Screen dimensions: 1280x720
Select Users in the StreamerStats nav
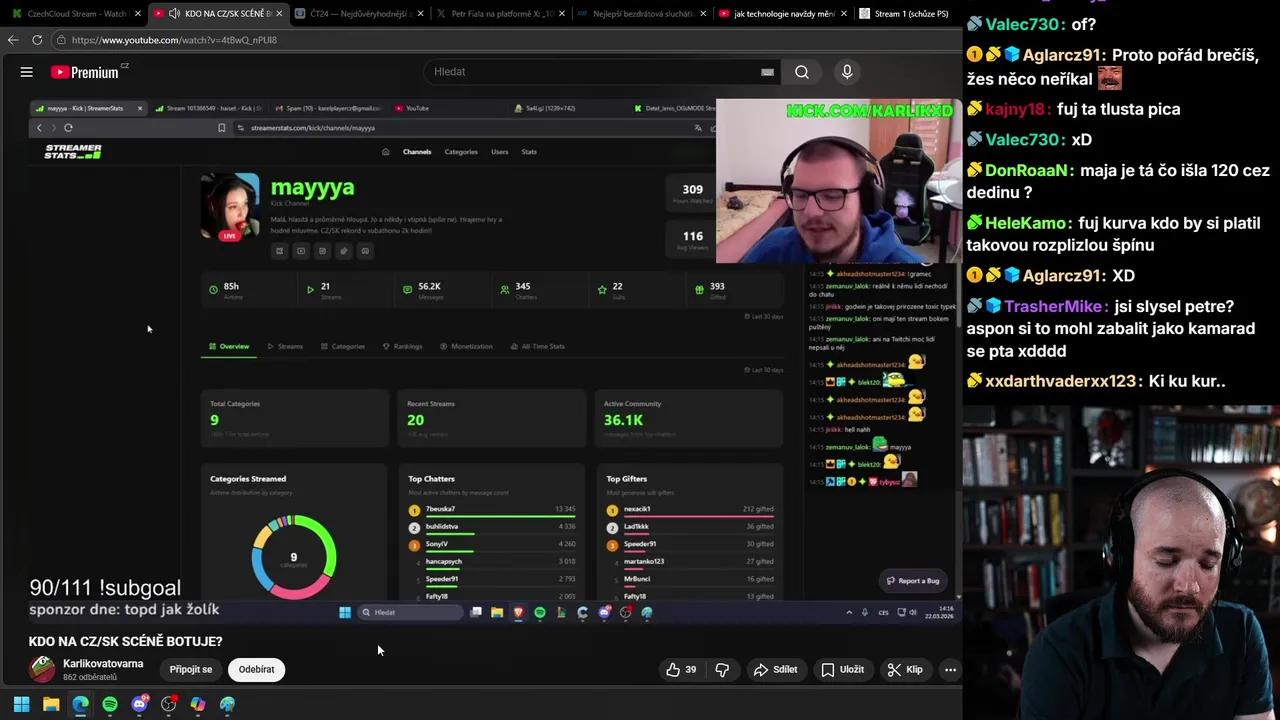(500, 152)
